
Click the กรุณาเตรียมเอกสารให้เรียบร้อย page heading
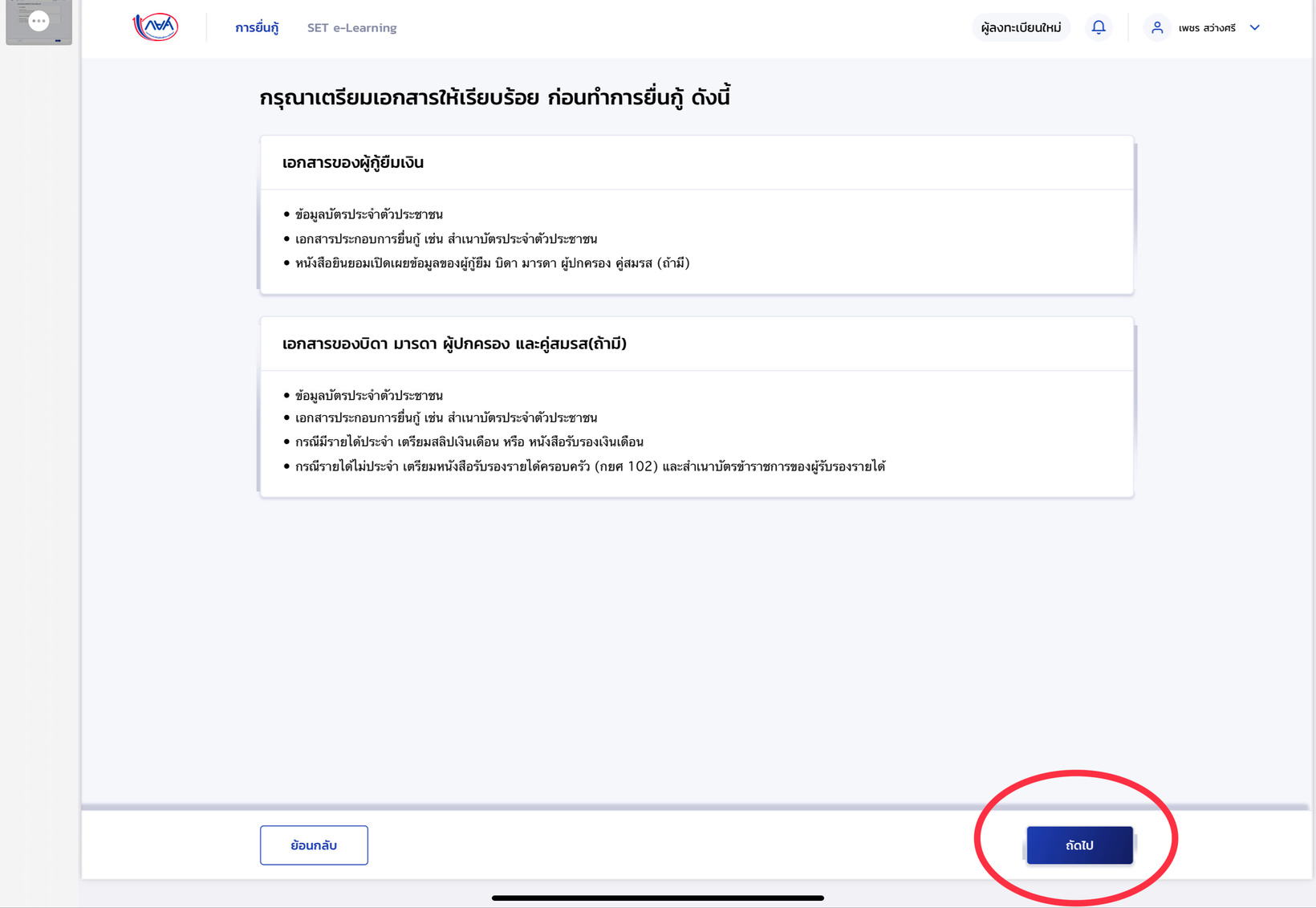[494, 98]
